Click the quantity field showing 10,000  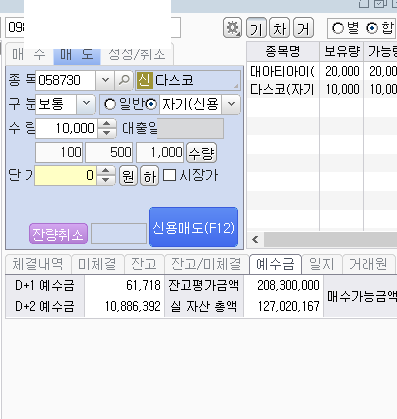point(66,128)
